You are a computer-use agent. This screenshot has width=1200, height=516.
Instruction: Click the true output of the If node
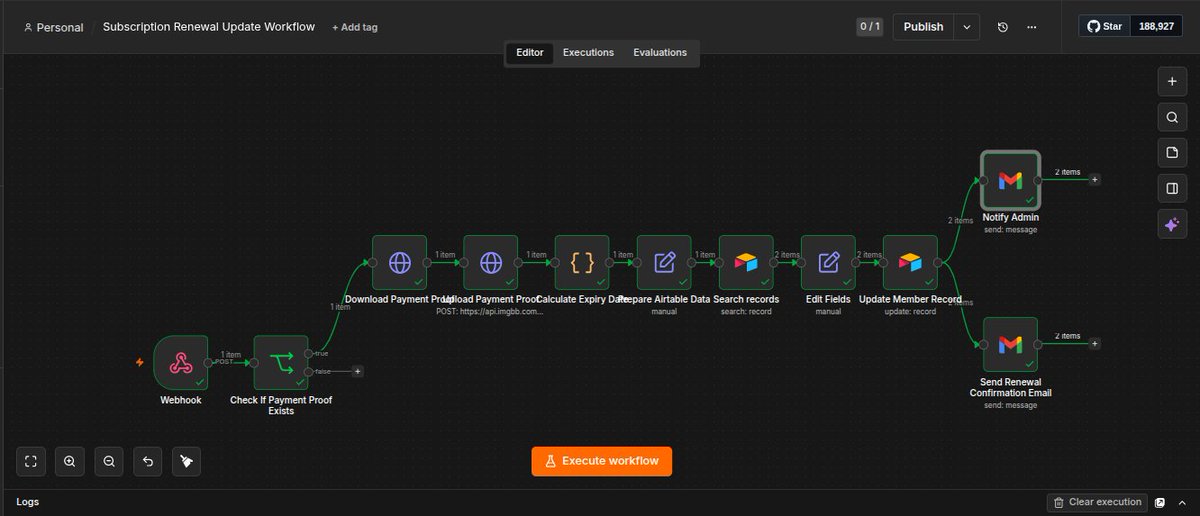[309, 353]
